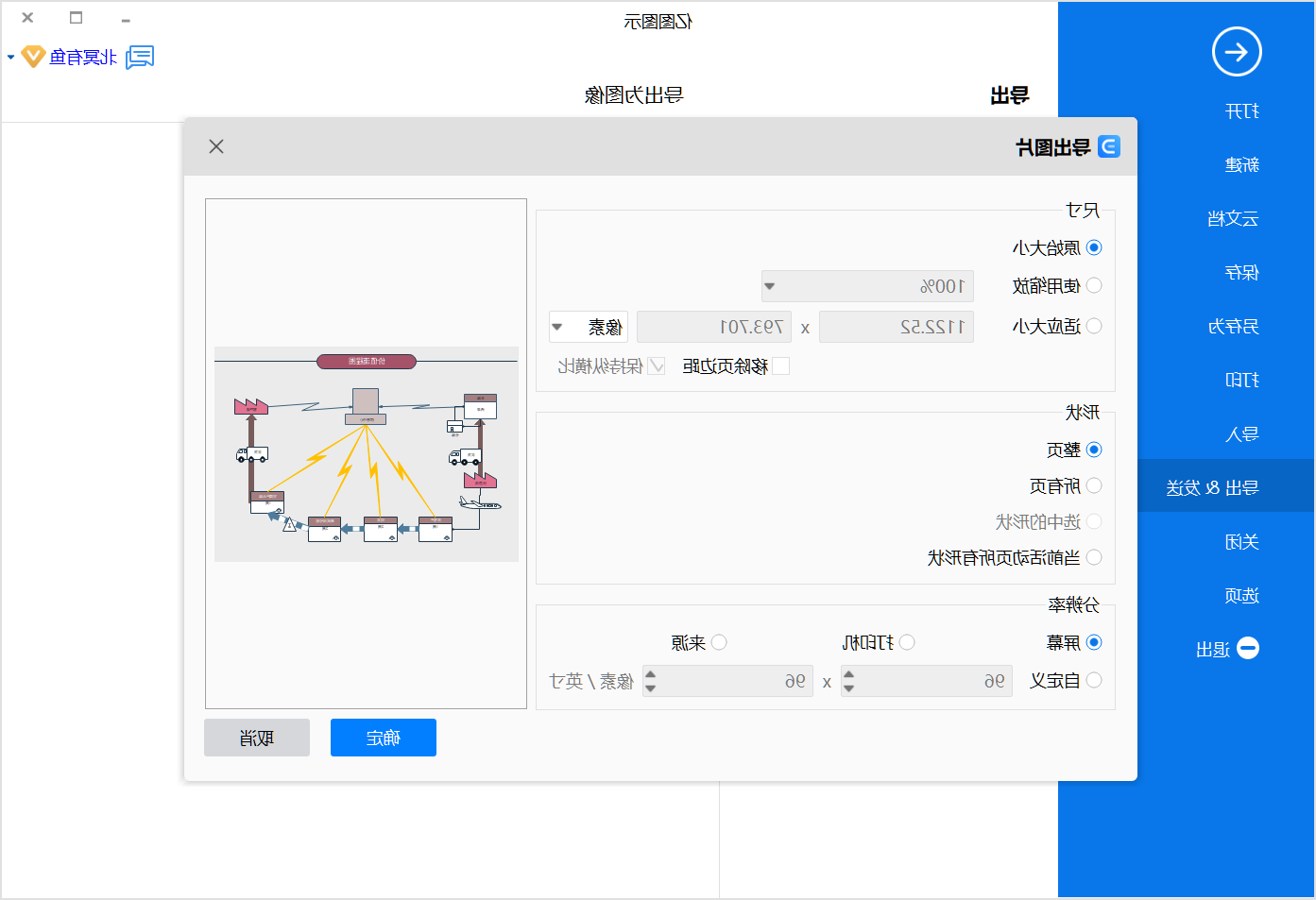Click the 导出为图像 heading text

coord(634,94)
